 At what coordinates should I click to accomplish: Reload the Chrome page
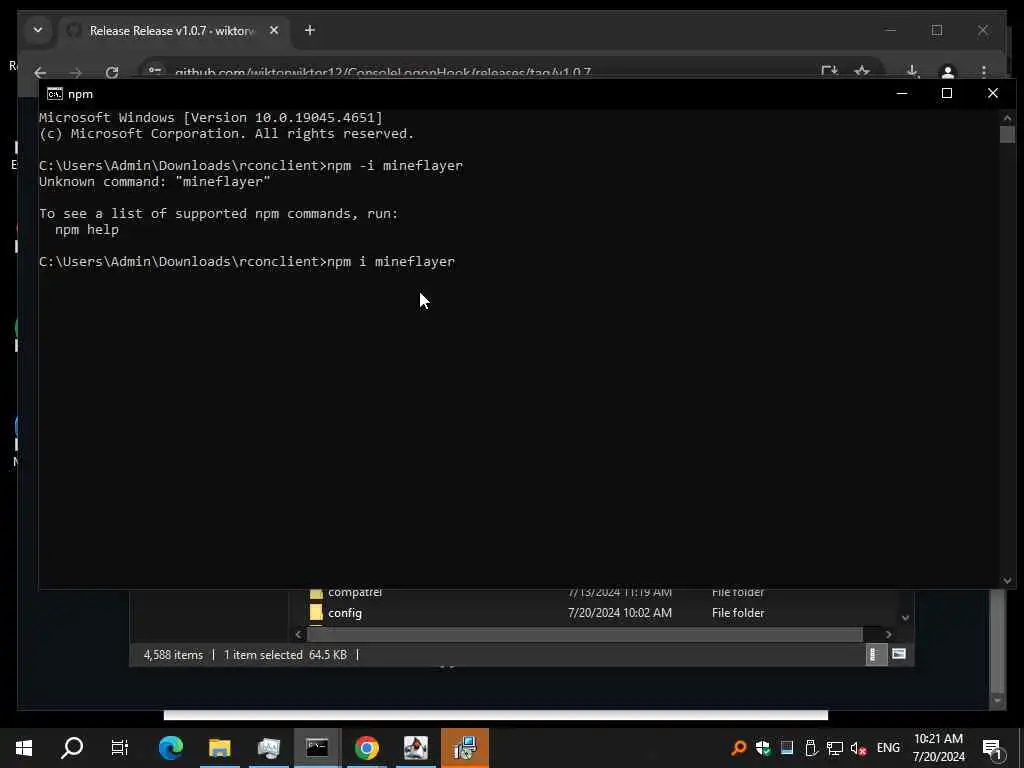pos(112,72)
